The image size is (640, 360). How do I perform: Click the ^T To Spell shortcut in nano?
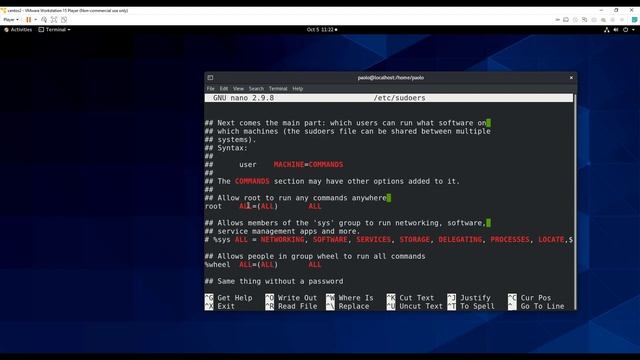(x=471, y=307)
